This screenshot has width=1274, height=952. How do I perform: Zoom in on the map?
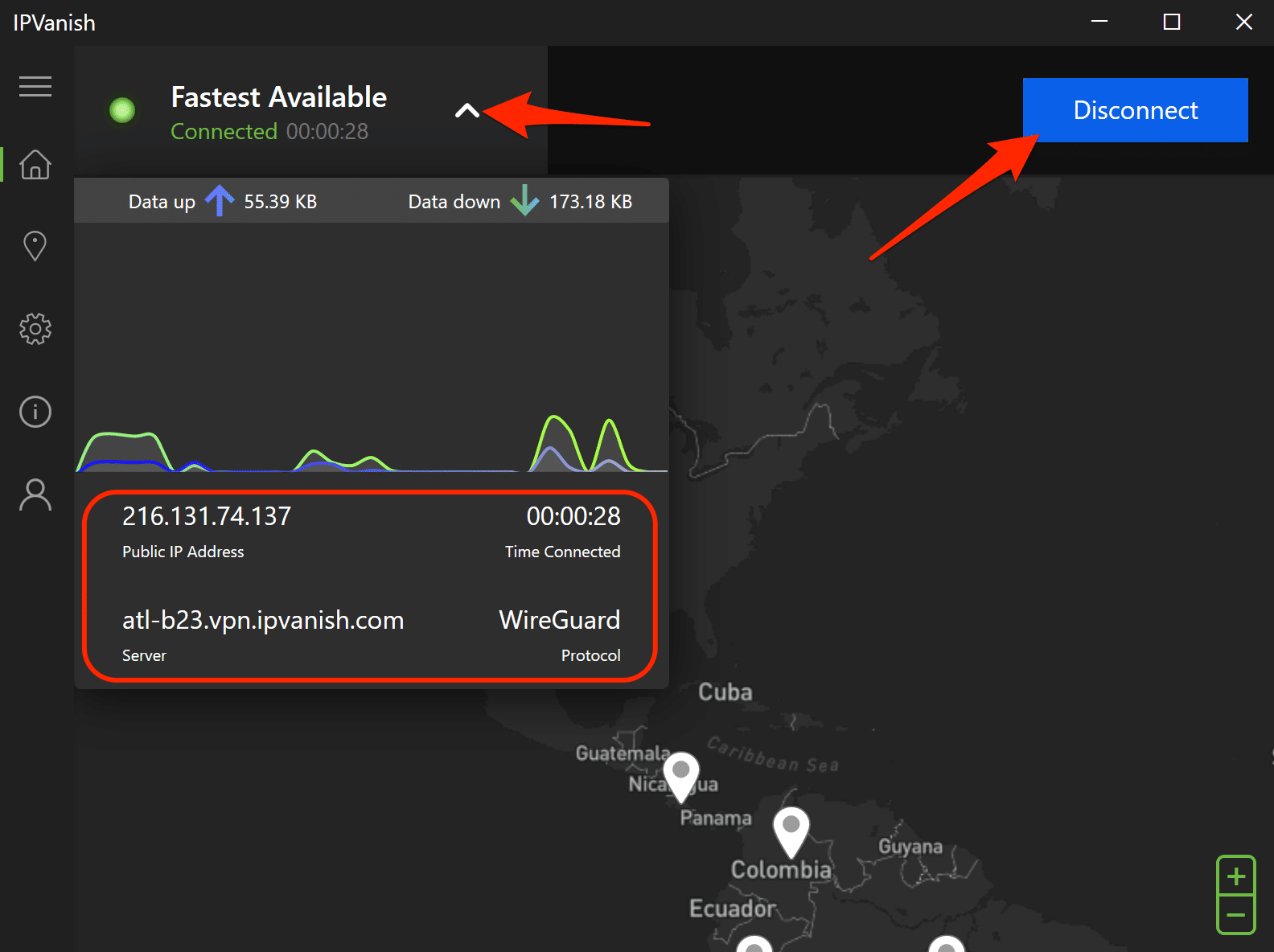pyautogui.click(x=1236, y=876)
